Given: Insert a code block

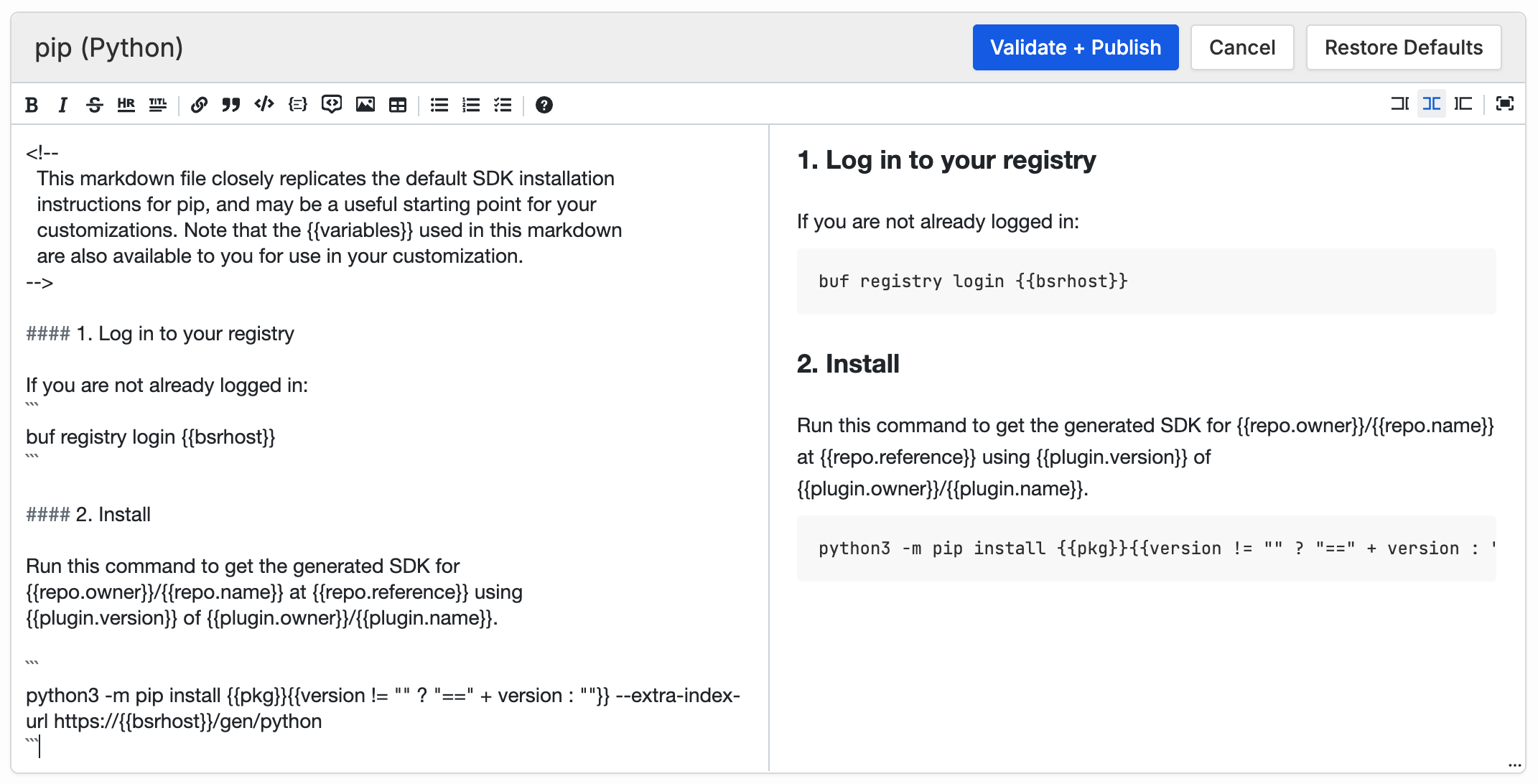Looking at the screenshot, I should pos(297,105).
